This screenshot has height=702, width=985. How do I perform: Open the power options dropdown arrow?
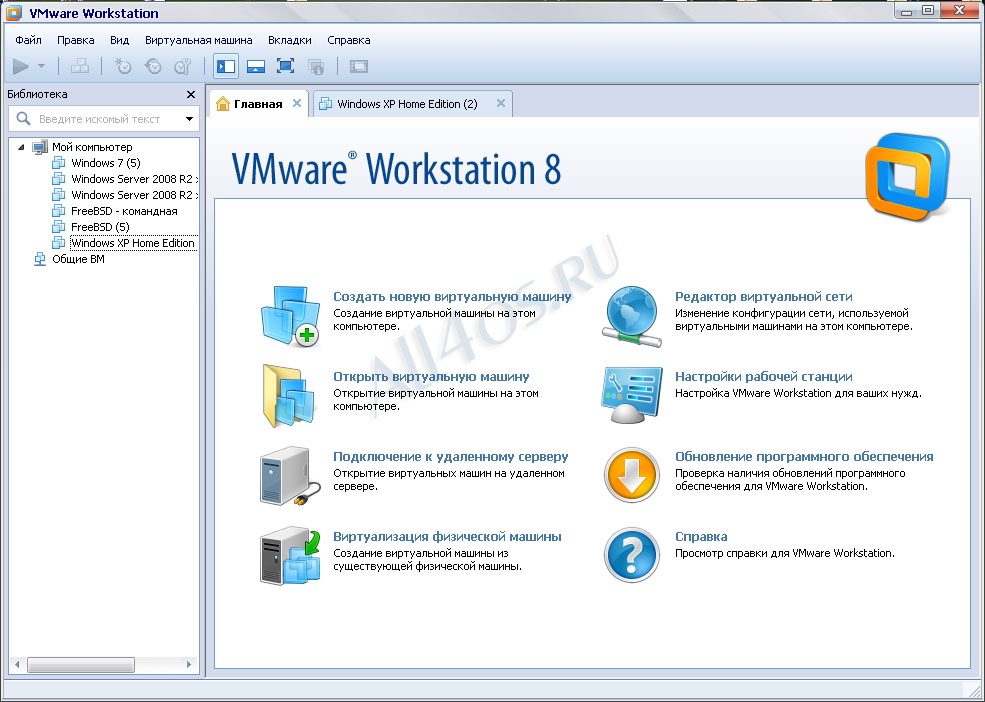41,66
